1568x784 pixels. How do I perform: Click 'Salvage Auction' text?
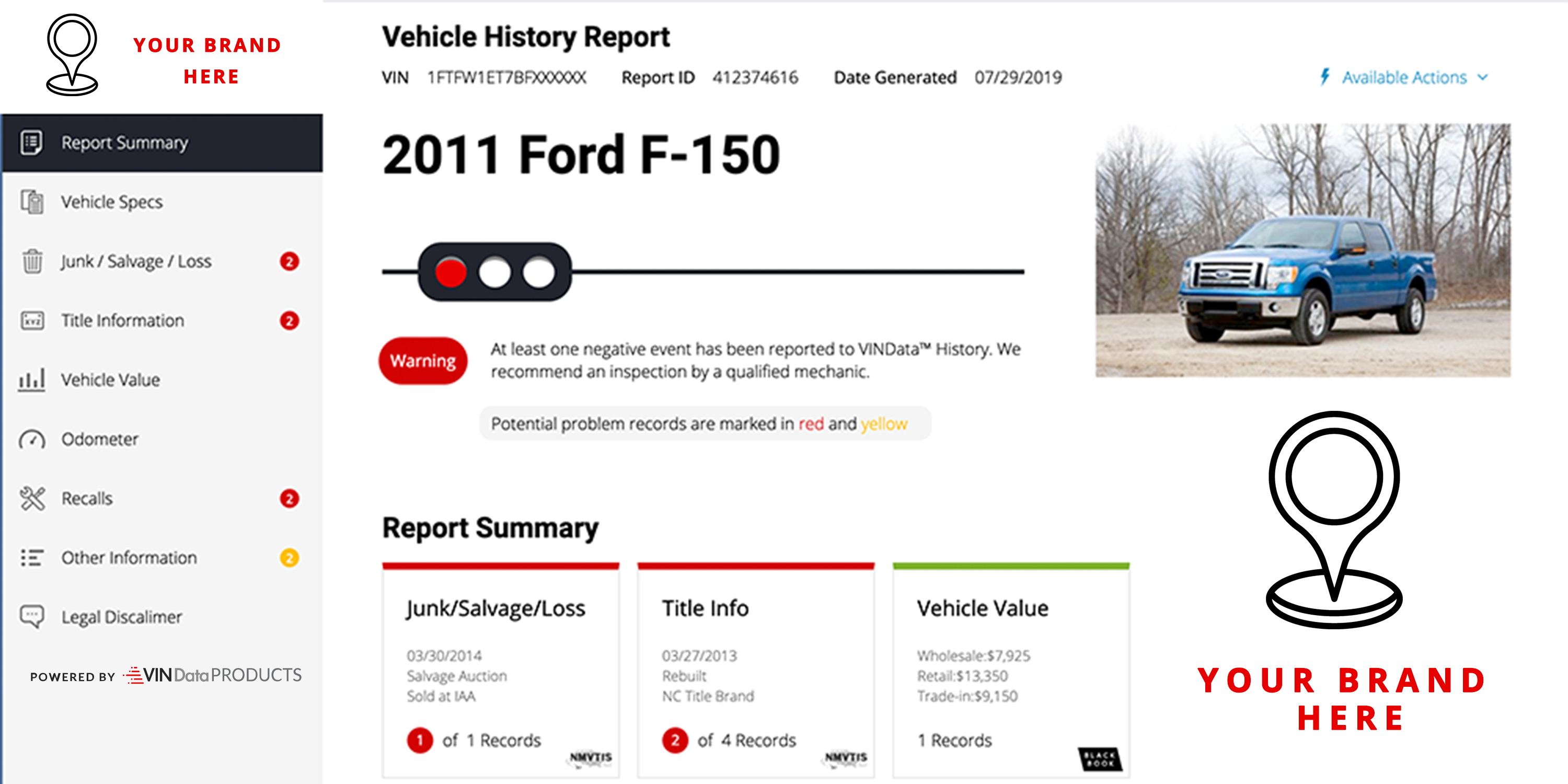click(456, 676)
